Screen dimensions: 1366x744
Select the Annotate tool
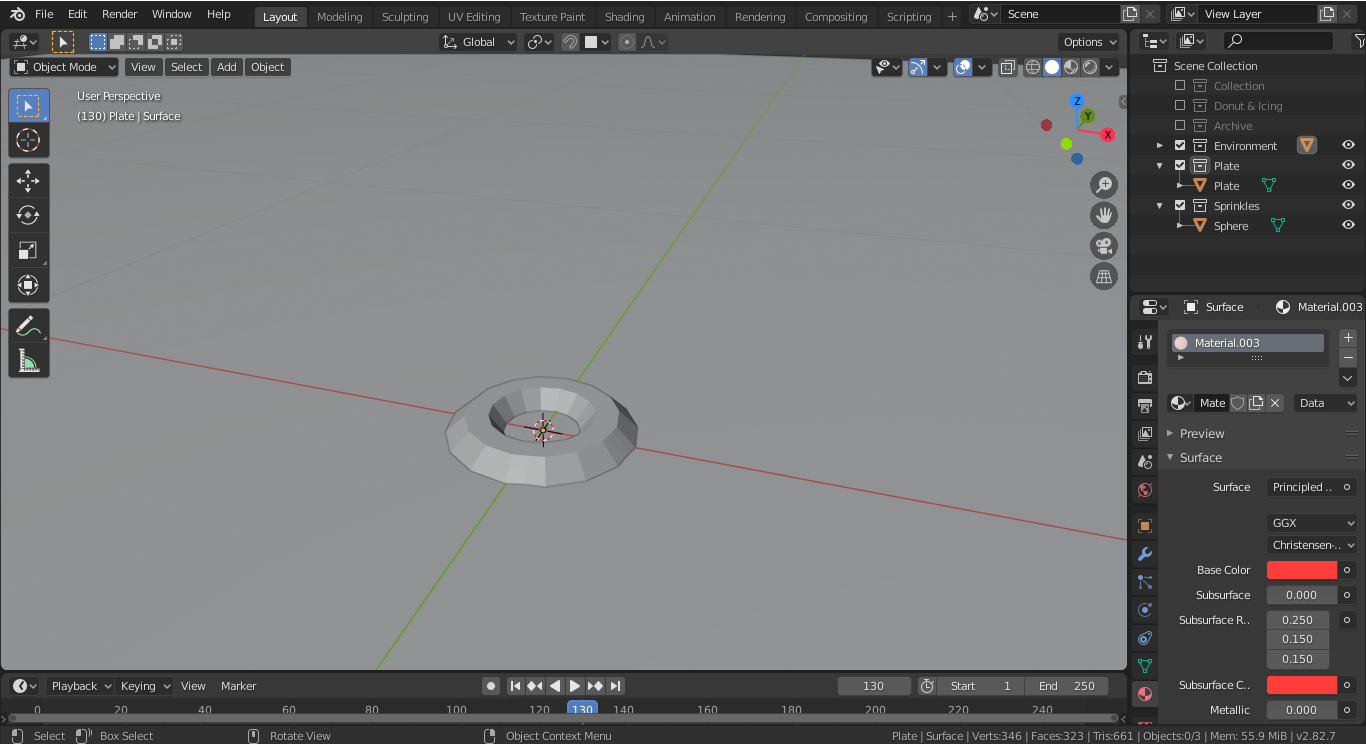(28, 326)
